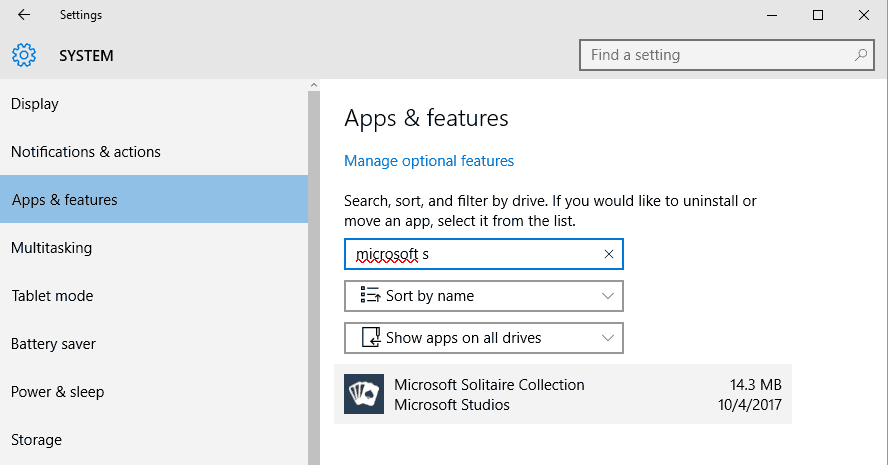
Task: Select Microsoft Solitaire Collection app entry
Action: coord(563,394)
